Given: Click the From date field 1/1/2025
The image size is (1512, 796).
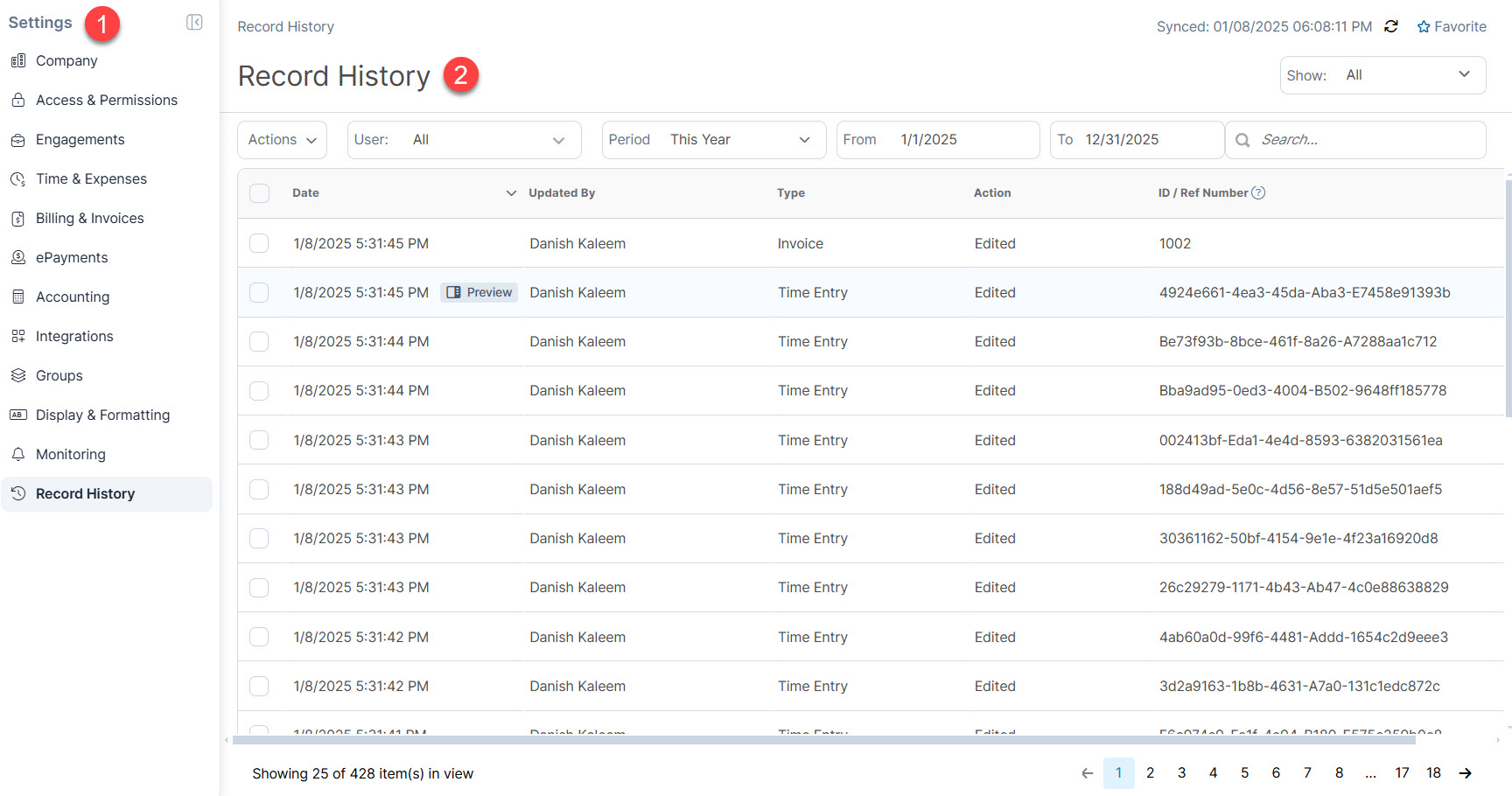Looking at the screenshot, I should 938,140.
